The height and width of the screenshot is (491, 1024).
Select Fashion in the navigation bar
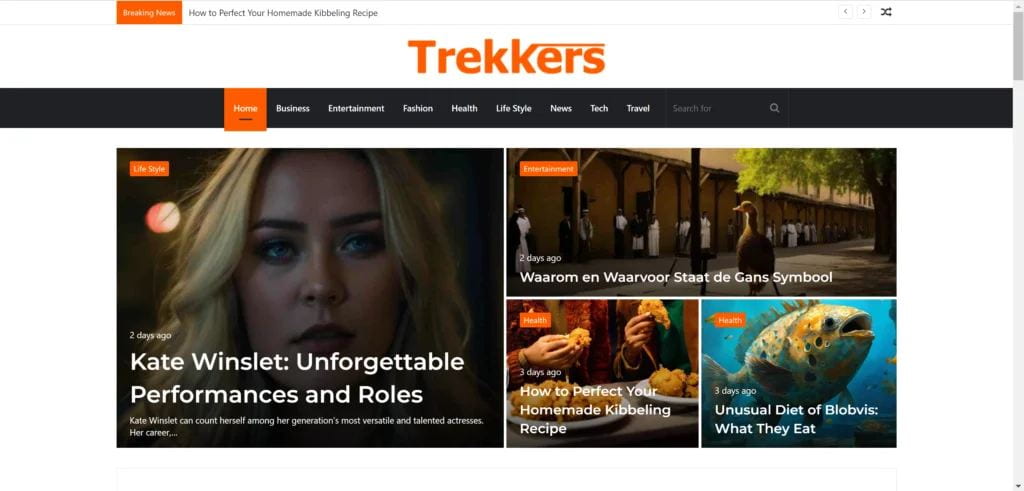pyautogui.click(x=418, y=108)
